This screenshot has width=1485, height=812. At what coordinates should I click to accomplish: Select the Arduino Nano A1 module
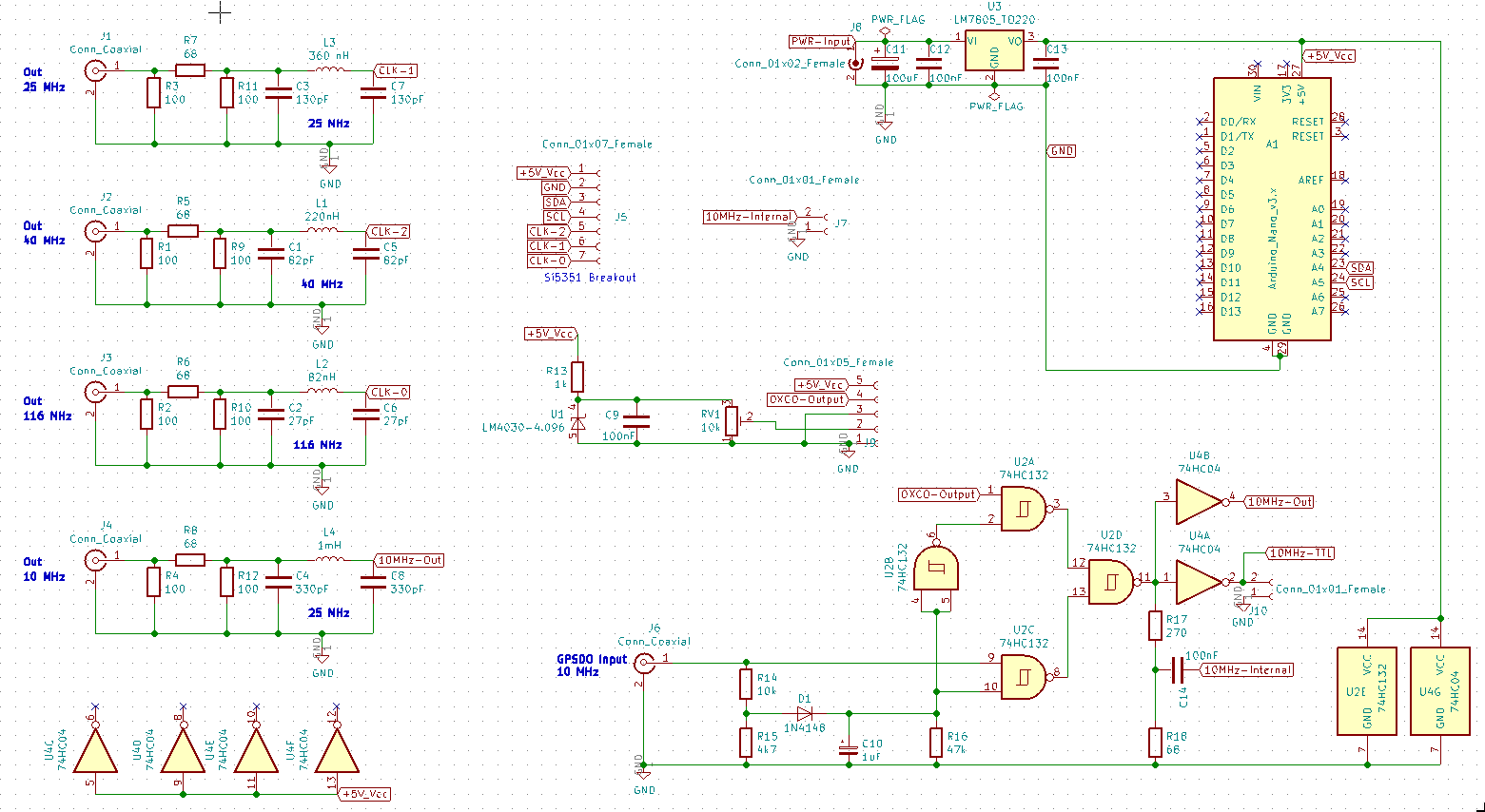click(1272, 209)
